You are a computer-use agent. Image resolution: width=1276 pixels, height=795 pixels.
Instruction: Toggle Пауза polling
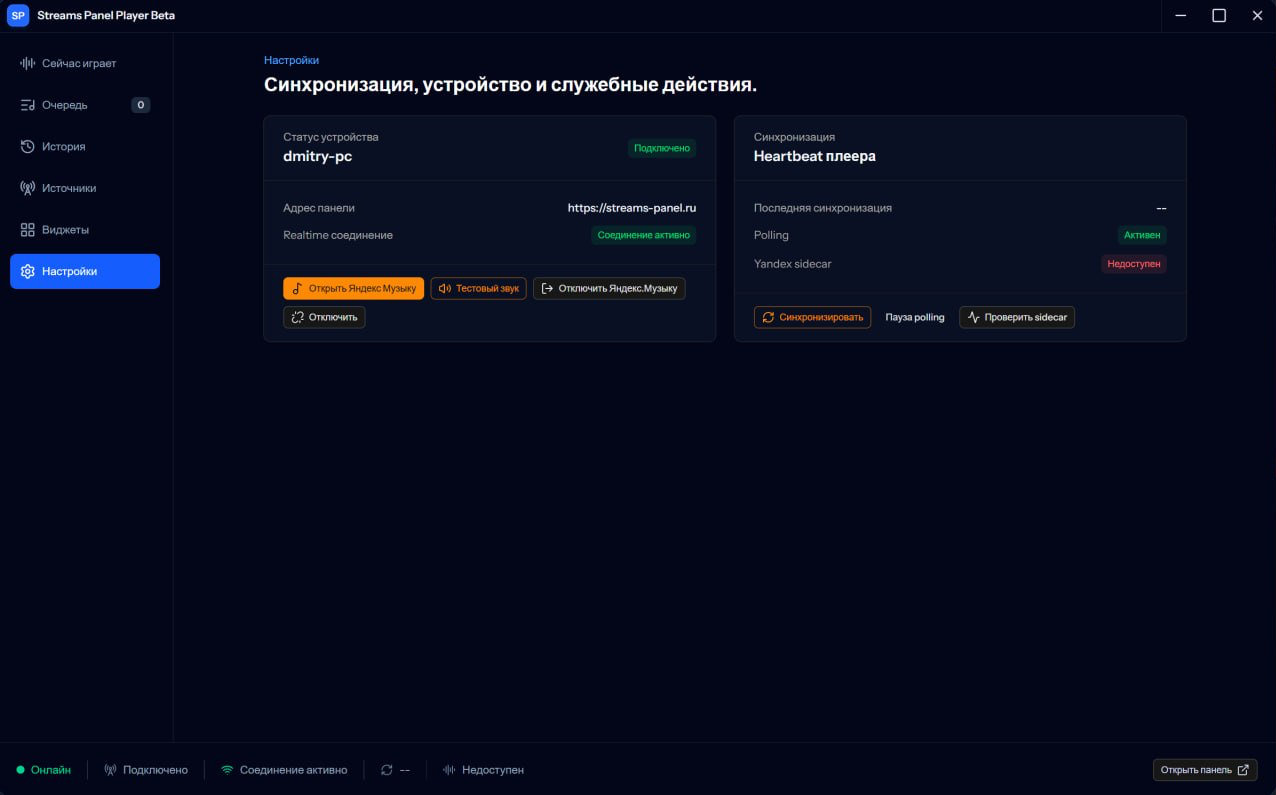pos(915,317)
